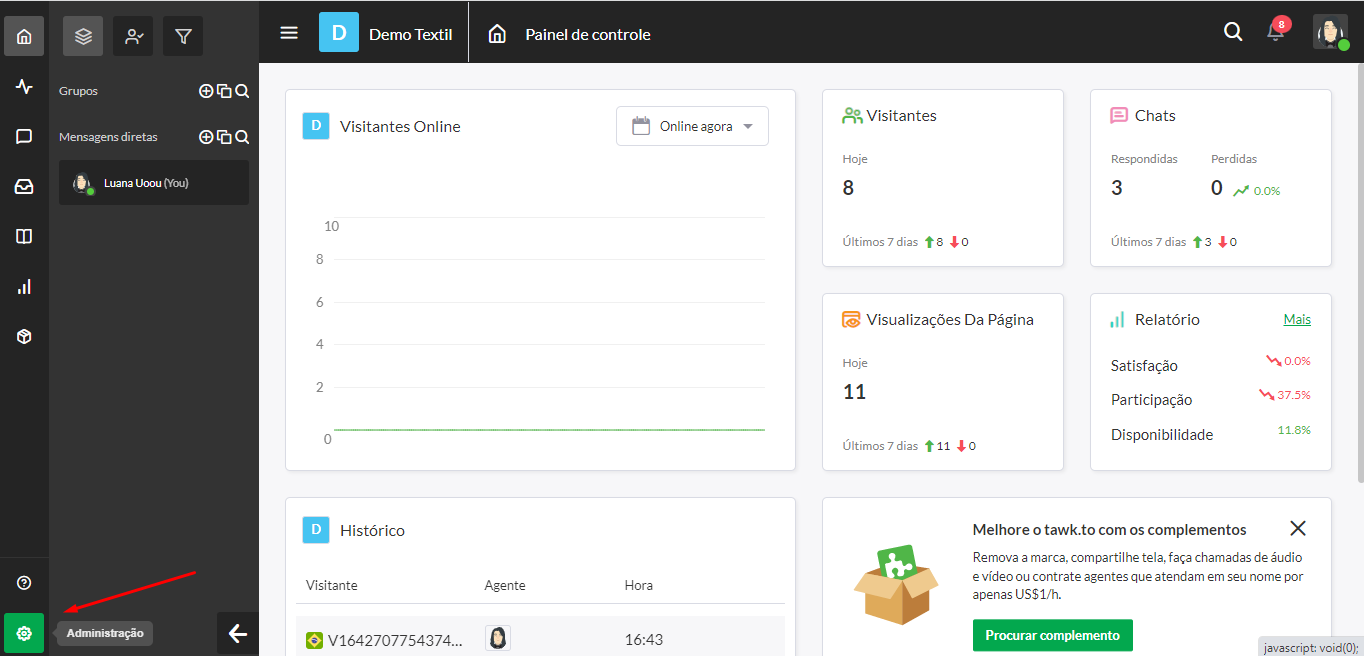Collapse the side panel with back arrow
1364x656 pixels.
pyautogui.click(x=238, y=633)
